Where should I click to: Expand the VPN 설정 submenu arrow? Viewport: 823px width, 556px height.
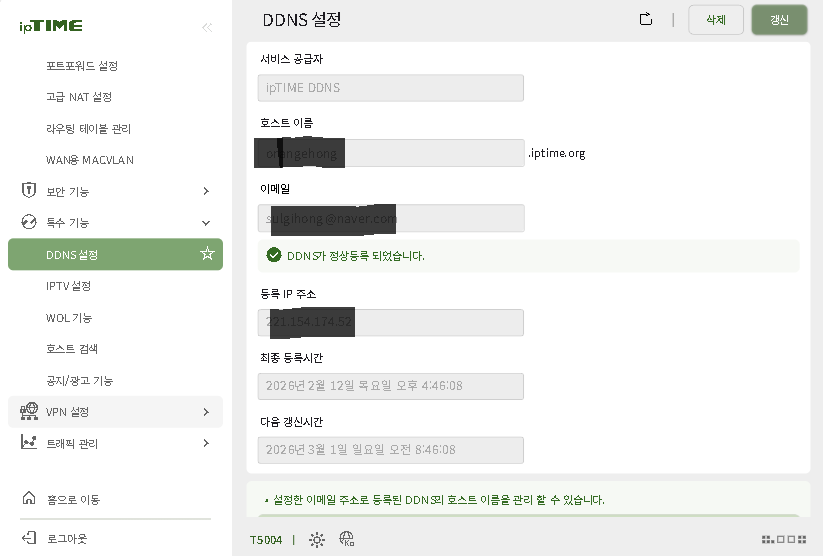coord(206,411)
